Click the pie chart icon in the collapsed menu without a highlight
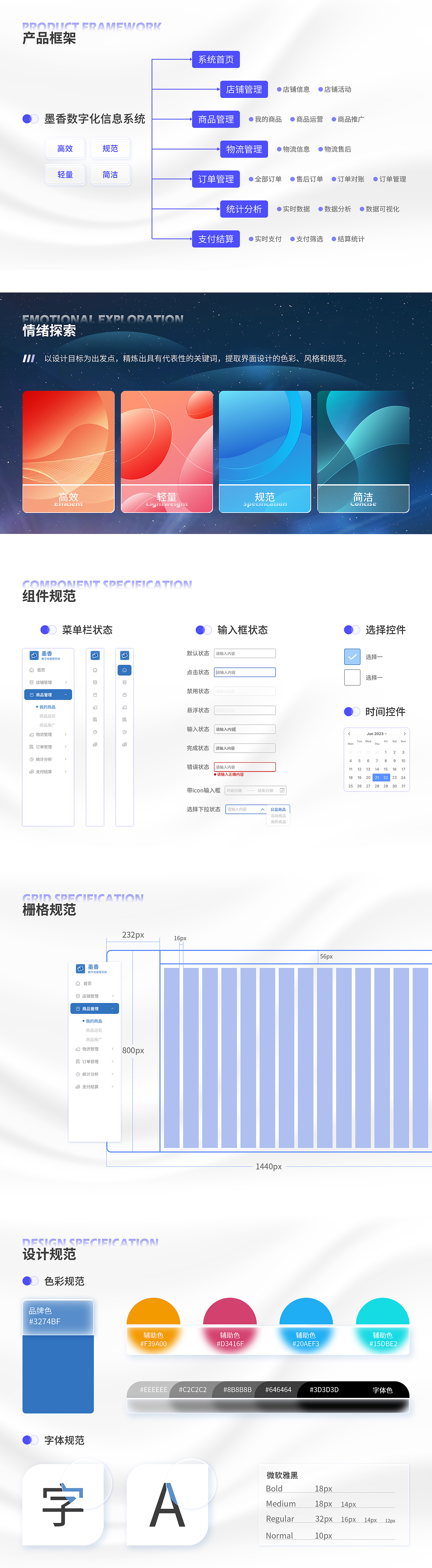 tap(95, 732)
